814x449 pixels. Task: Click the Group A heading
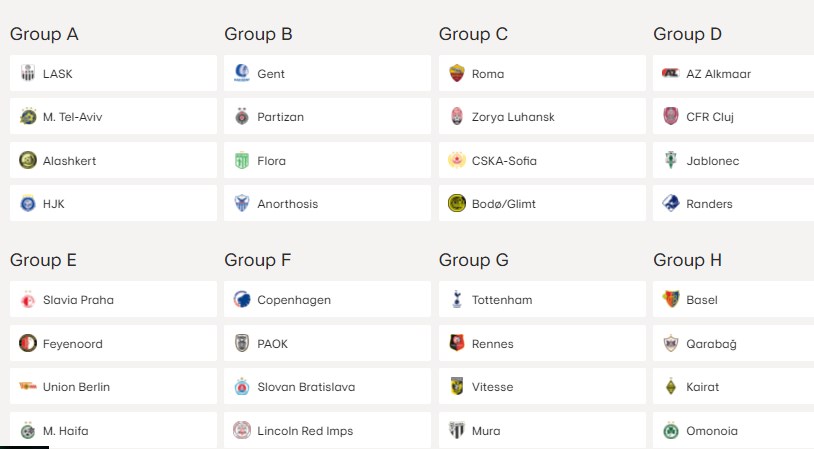(44, 34)
